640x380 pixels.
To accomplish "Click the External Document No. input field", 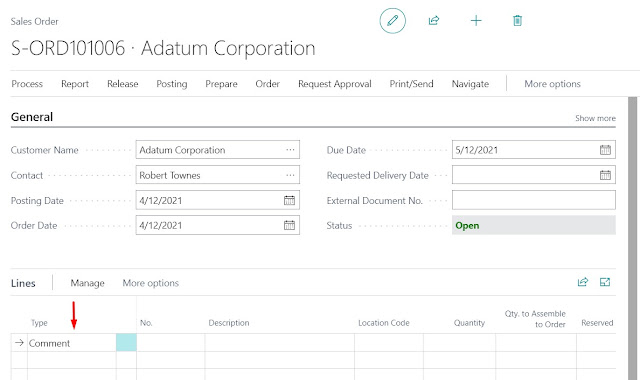I will coord(533,200).
